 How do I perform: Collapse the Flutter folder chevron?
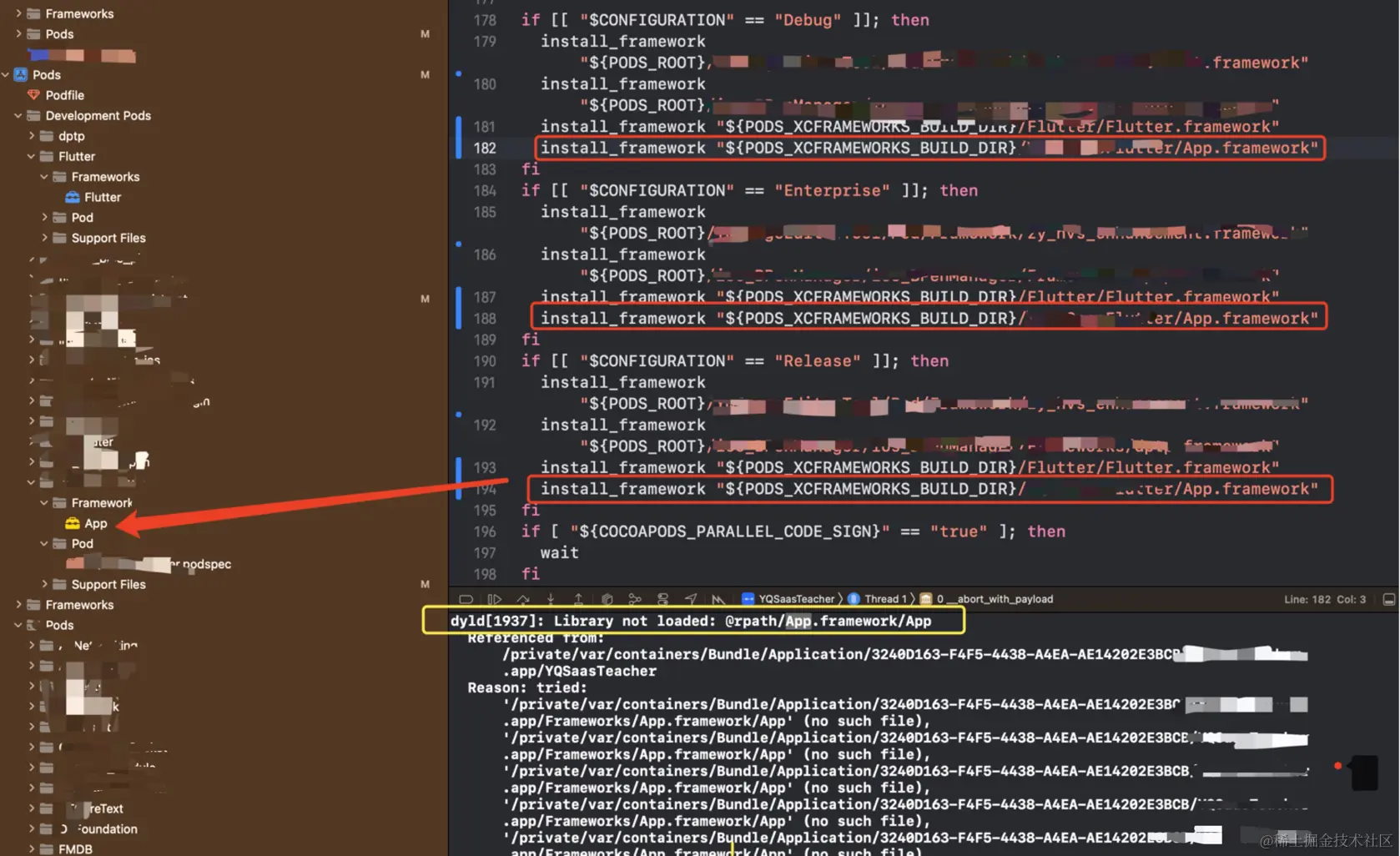click(x=32, y=156)
